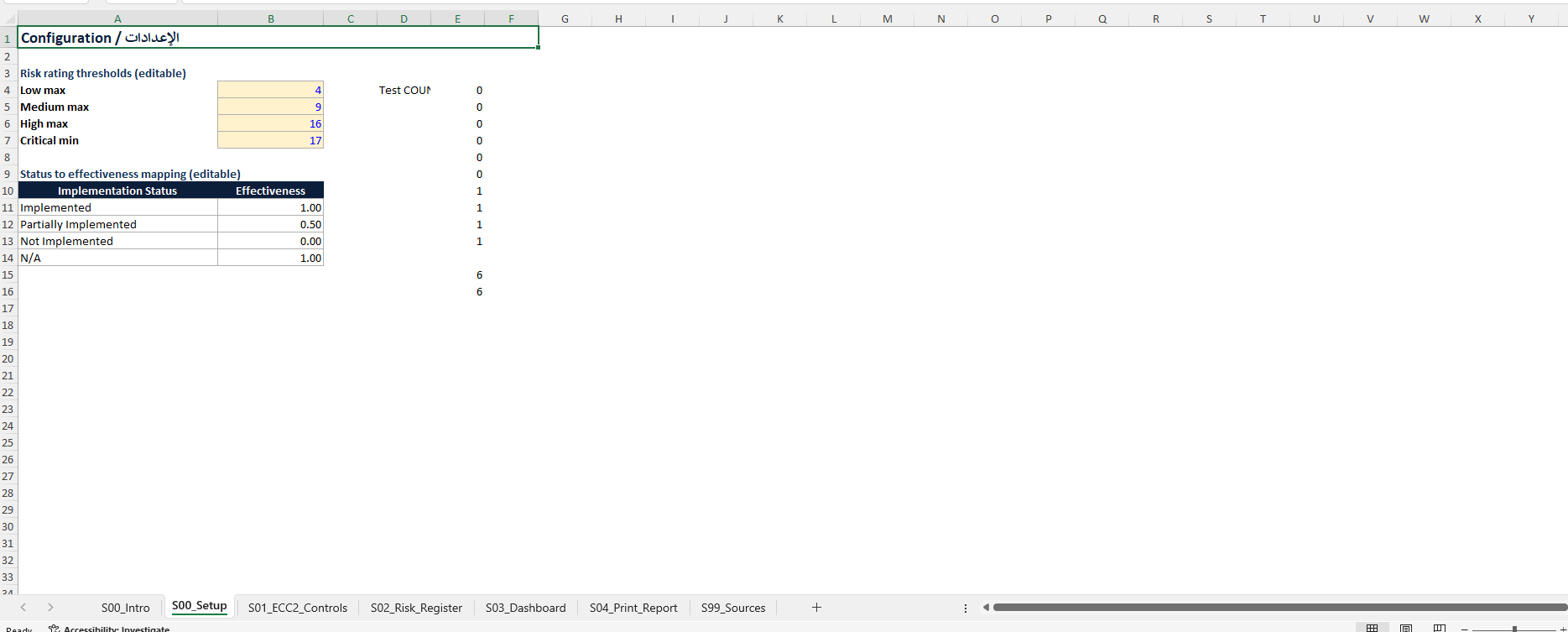Open the S02_Risk_Register sheet tab
1568x632 pixels.
click(416, 608)
